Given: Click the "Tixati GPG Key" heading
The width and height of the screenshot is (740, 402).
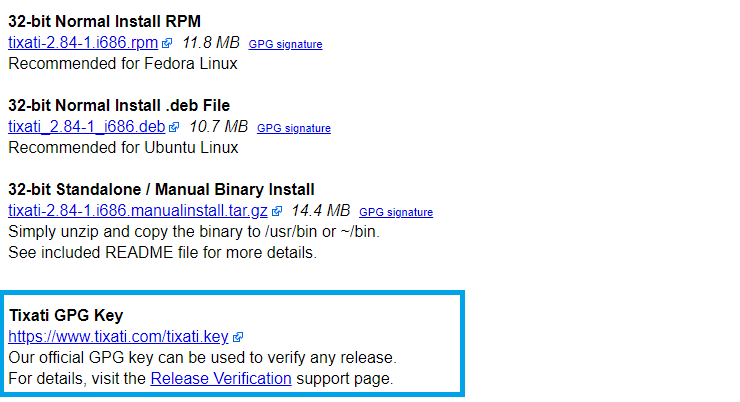Looking at the screenshot, I should (x=66, y=315).
